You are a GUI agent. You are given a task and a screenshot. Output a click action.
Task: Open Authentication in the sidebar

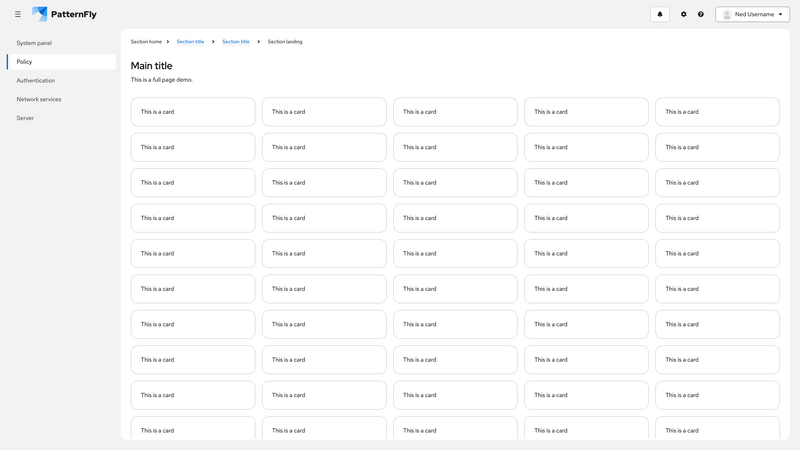pos(61,81)
